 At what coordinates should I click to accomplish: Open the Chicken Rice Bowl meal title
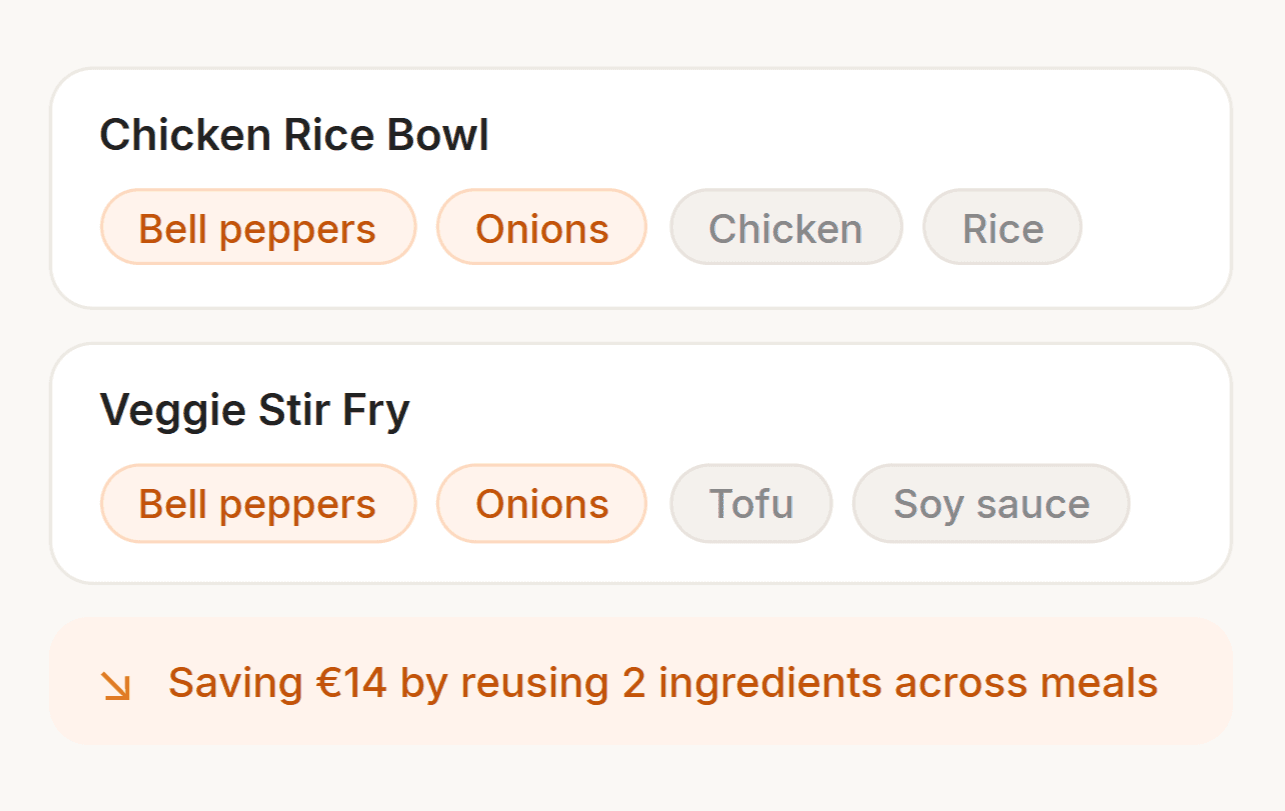point(294,135)
